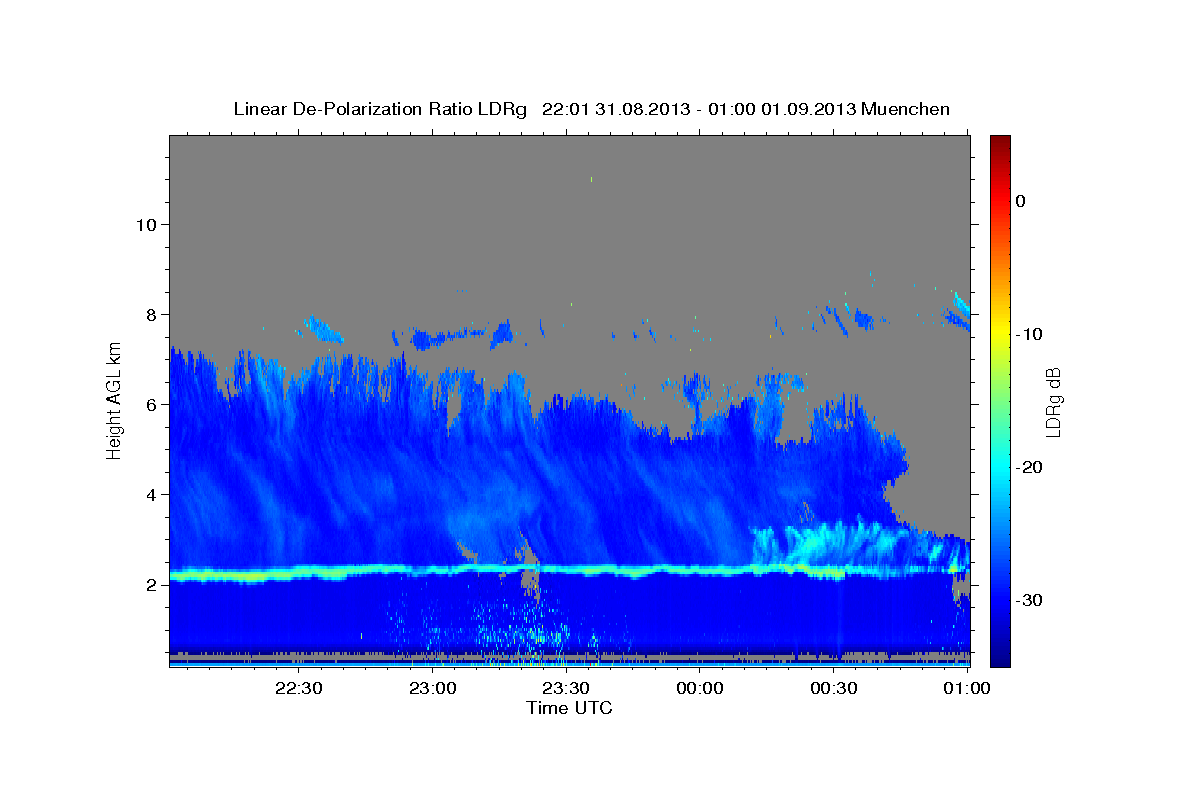Viewport: 1200px width, 800px height.
Task: Pick the cyan band of the colorbar near -20
Action: [1000, 467]
